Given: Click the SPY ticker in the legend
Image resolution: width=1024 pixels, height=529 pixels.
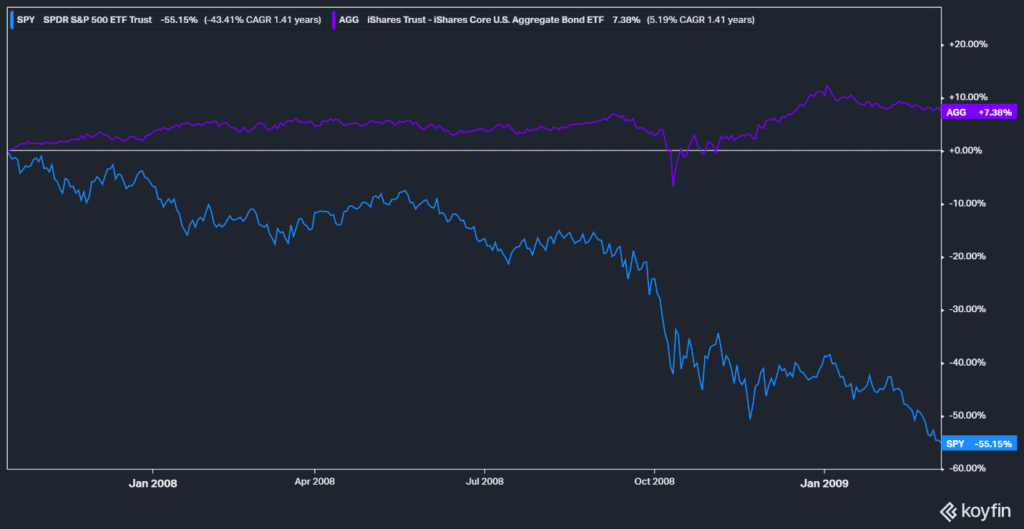Looking at the screenshot, I should (x=25, y=20).
